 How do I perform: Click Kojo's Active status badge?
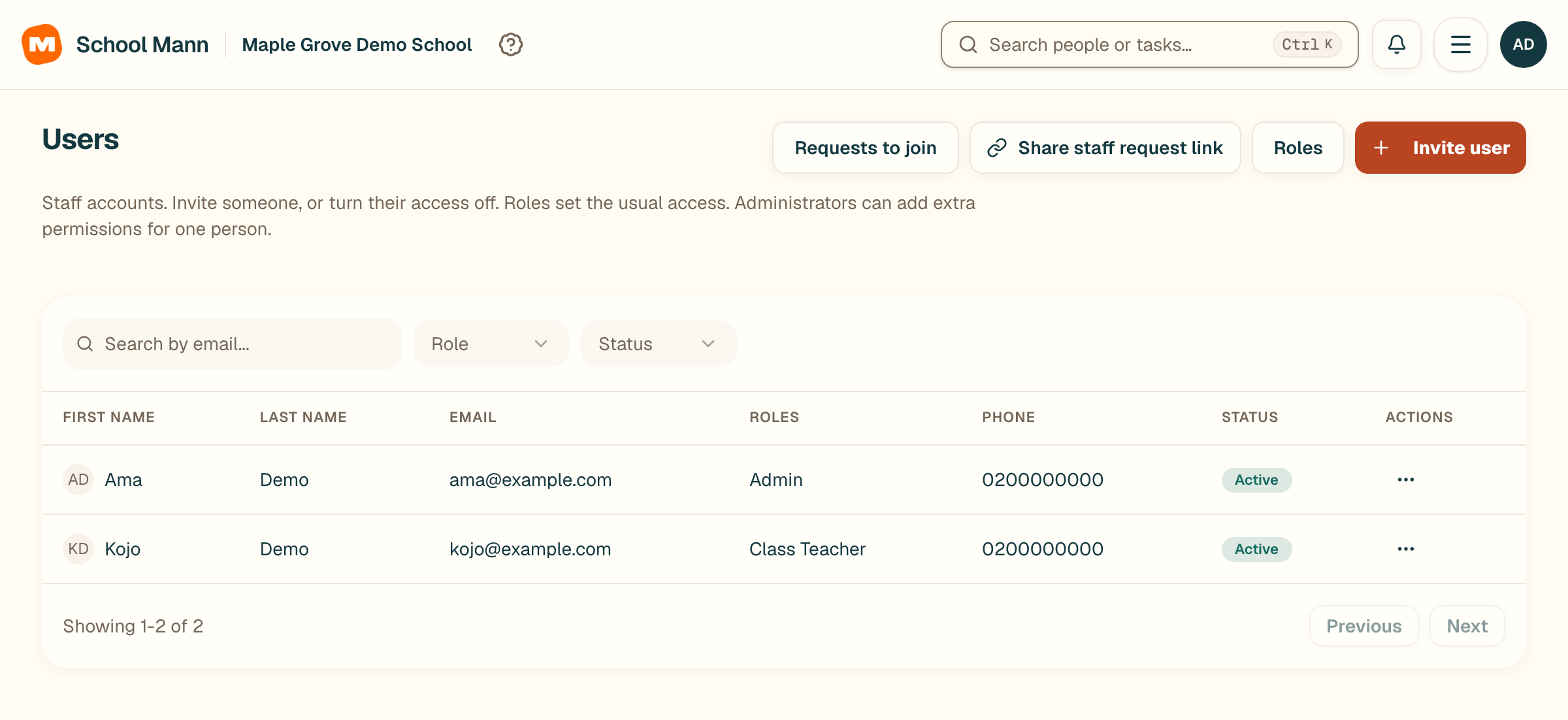(1256, 549)
